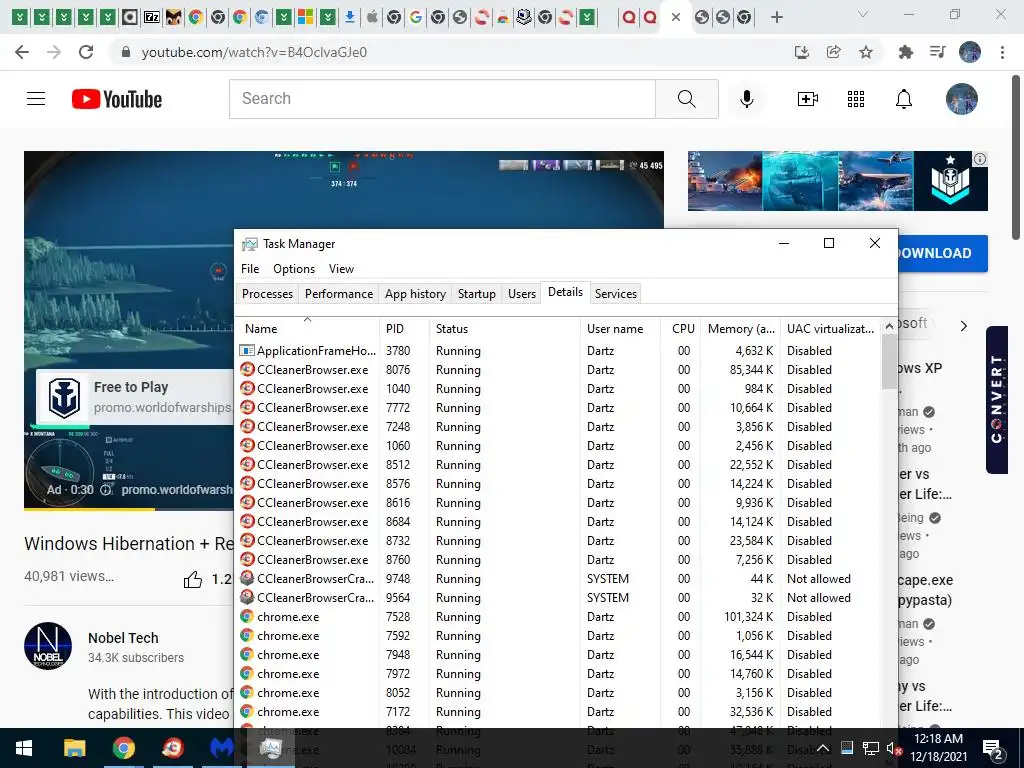Sort by the PID column header

coord(404,328)
